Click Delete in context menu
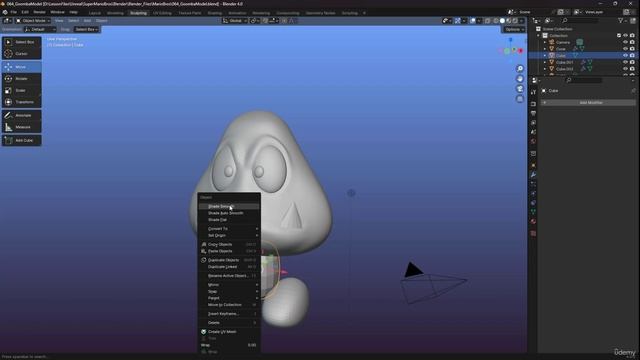 click(x=229, y=323)
